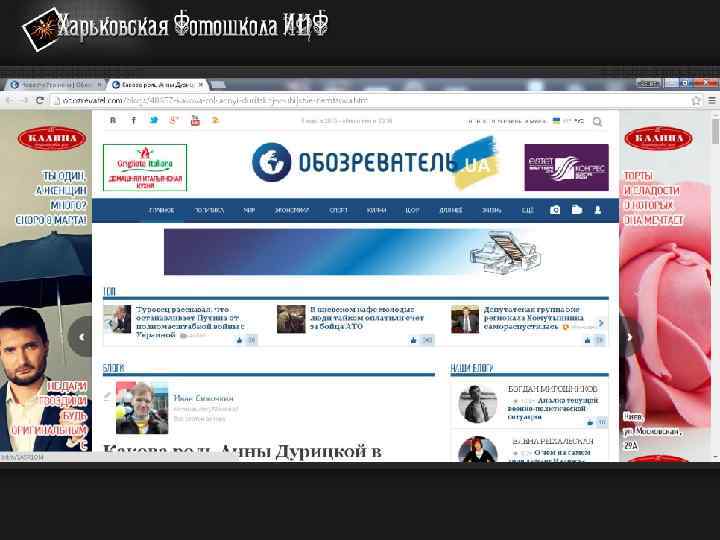Viewport: 720px width, 540px height.
Task: Open Жизнь in the navigation bar
Action: tap(492, 210)
